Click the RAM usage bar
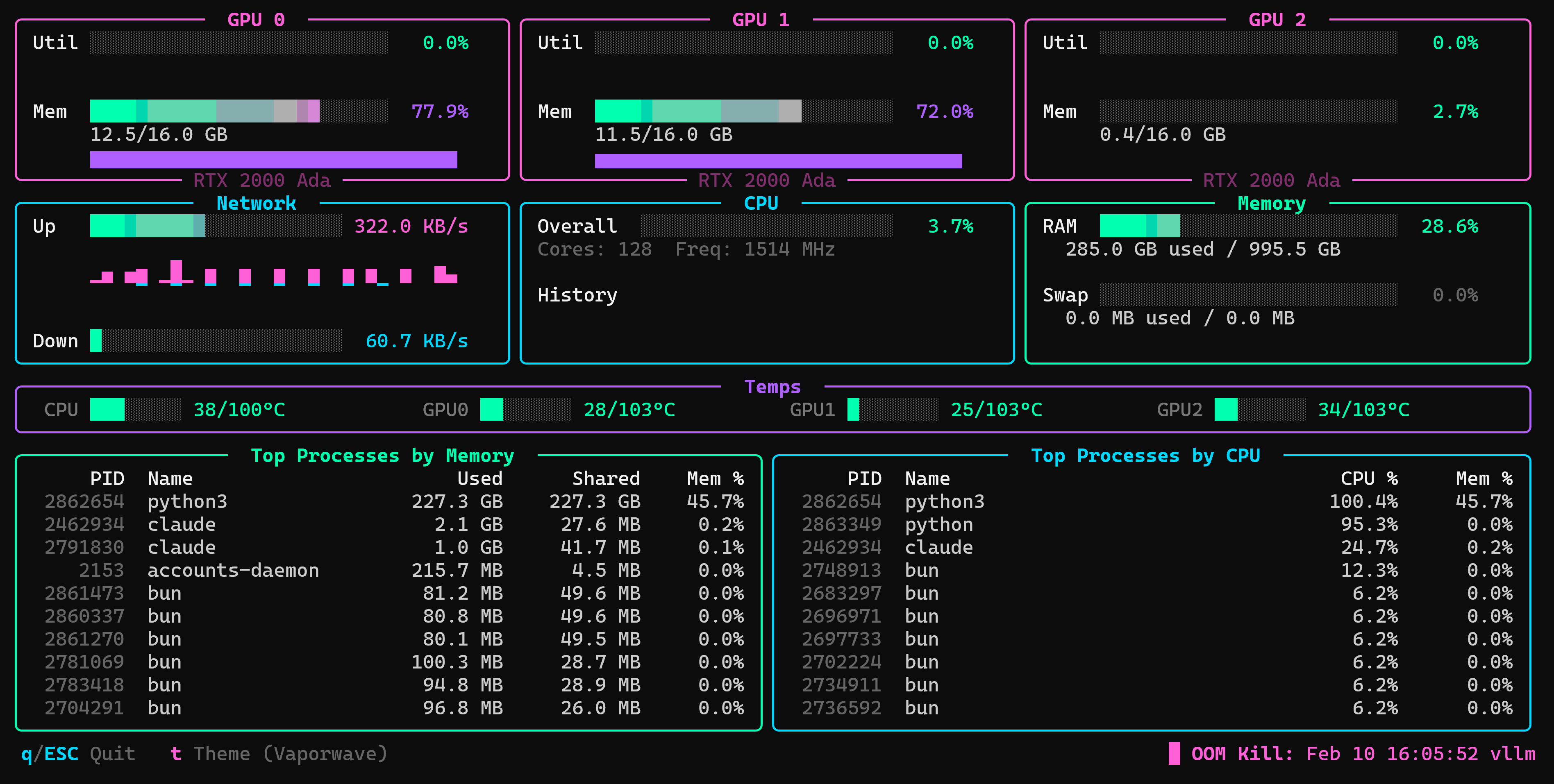The height and width of the screenshot is (784, 1554). tap(1248, 226)
